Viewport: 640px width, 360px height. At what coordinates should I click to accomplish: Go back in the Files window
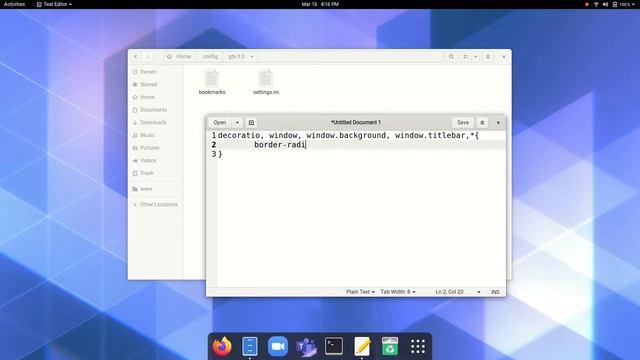click(136, 57)
